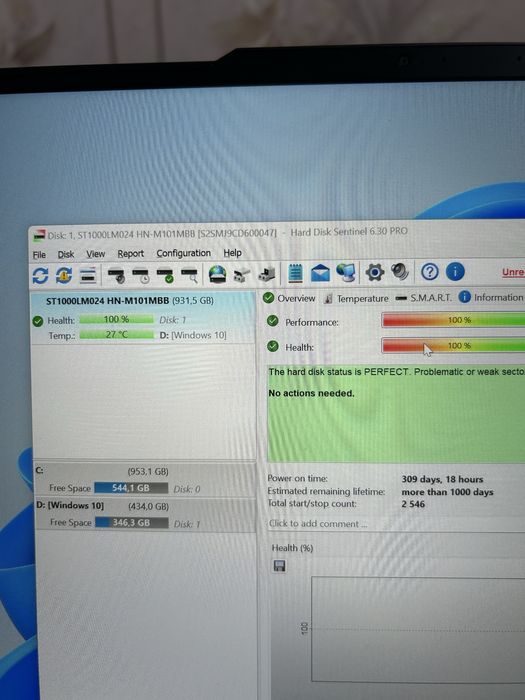
Task: Click the disk with magnifier icon
Action: [x=189, y=275]
